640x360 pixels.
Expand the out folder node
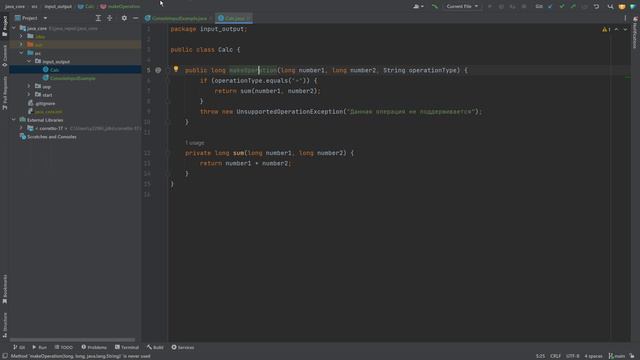[21, 44]
